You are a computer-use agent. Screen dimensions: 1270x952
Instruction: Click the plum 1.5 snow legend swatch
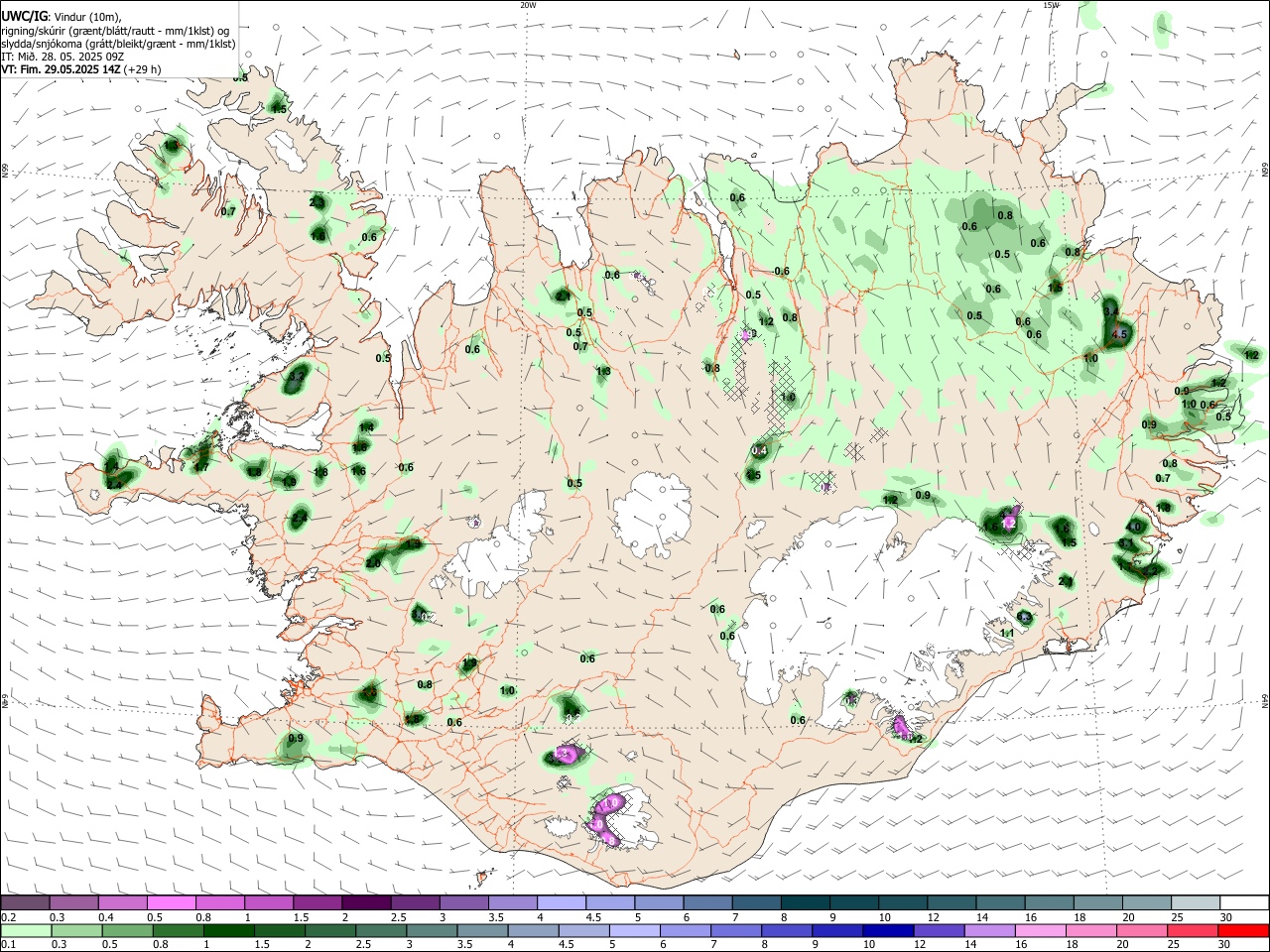coord(317,902)
